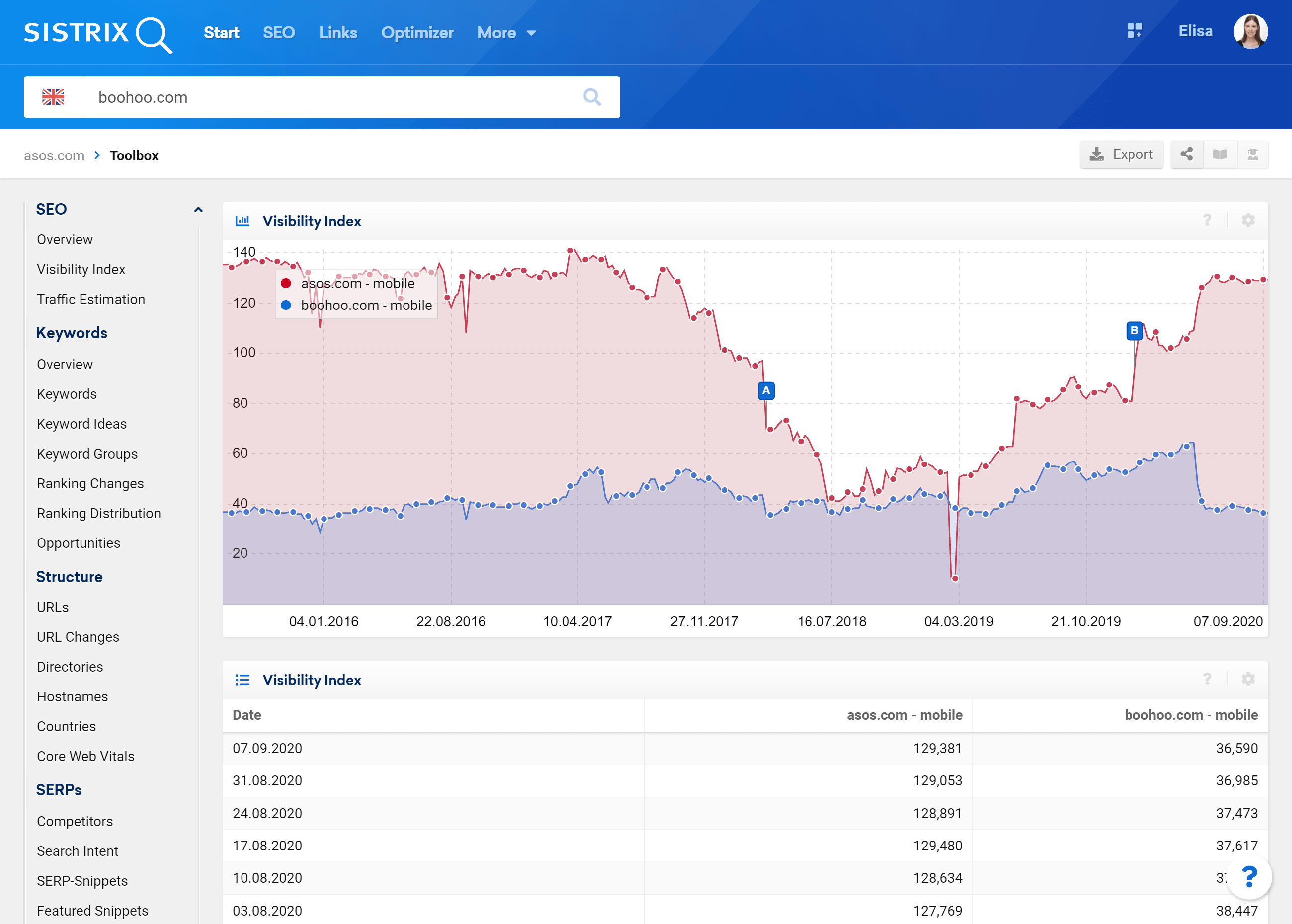Toggle asos.com - mobile legend entry

tap(348, 283)
